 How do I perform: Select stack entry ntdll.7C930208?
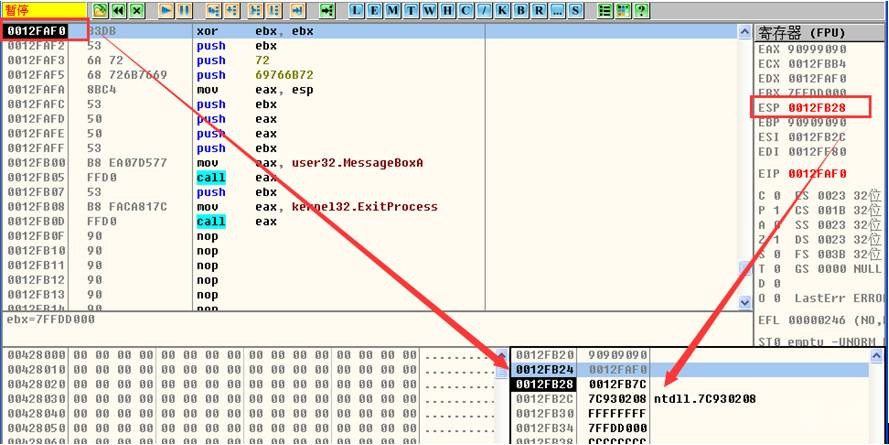(x=705, y=399)
